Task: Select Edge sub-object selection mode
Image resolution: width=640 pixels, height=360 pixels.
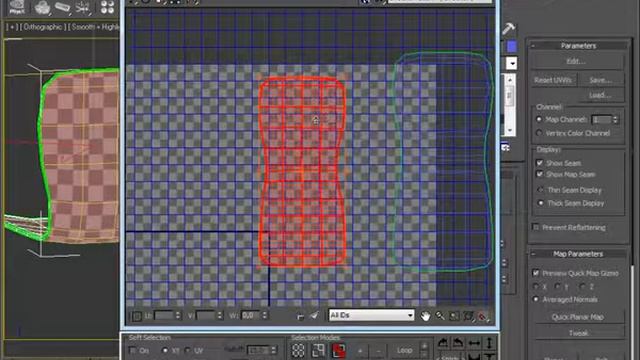Action: (x=318, y=351)
